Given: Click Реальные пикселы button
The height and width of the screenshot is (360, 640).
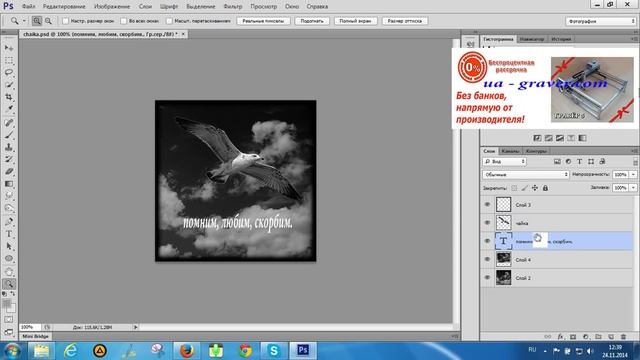Looking at the screenshot, I should click(263, 21).
